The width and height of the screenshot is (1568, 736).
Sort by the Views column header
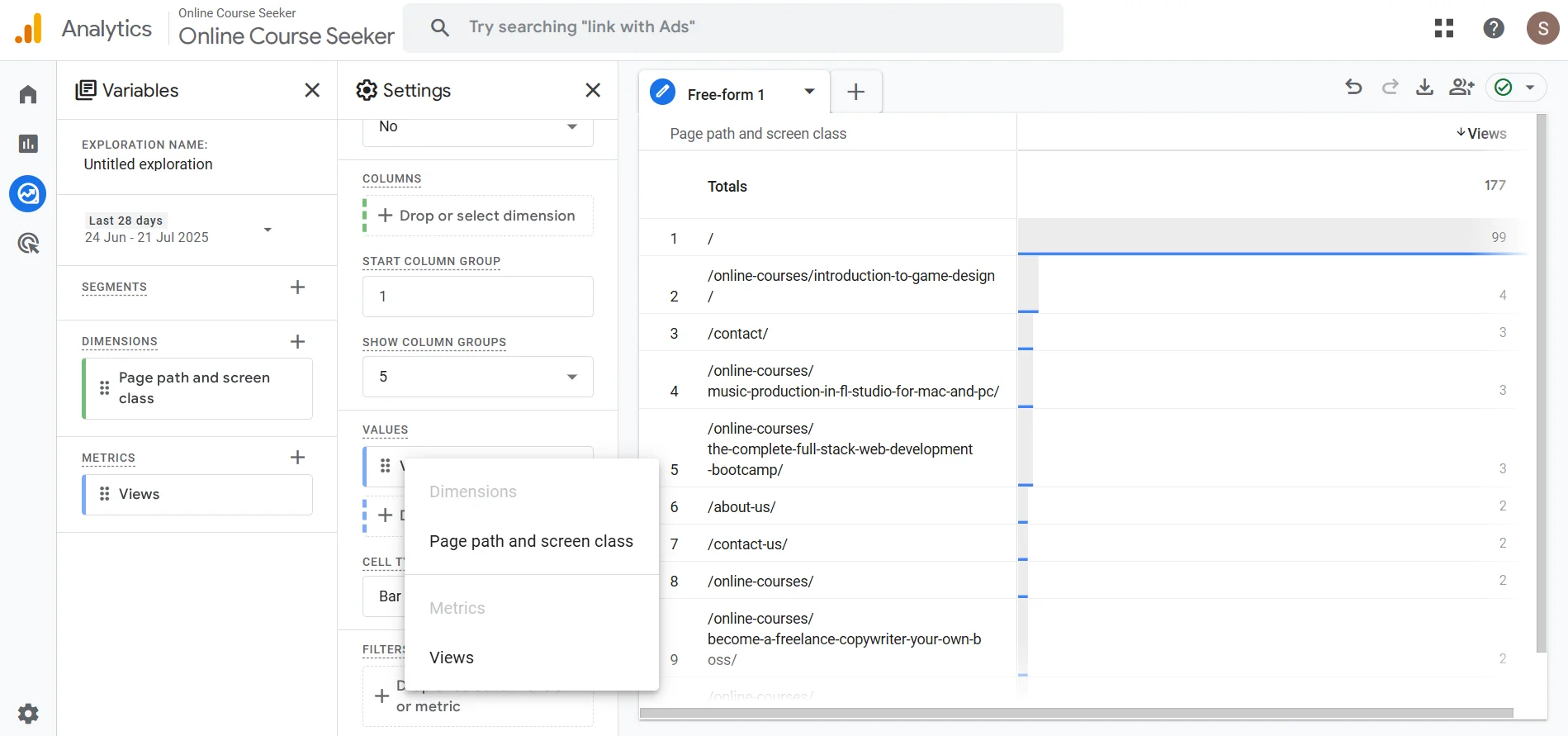point(1486,134)
